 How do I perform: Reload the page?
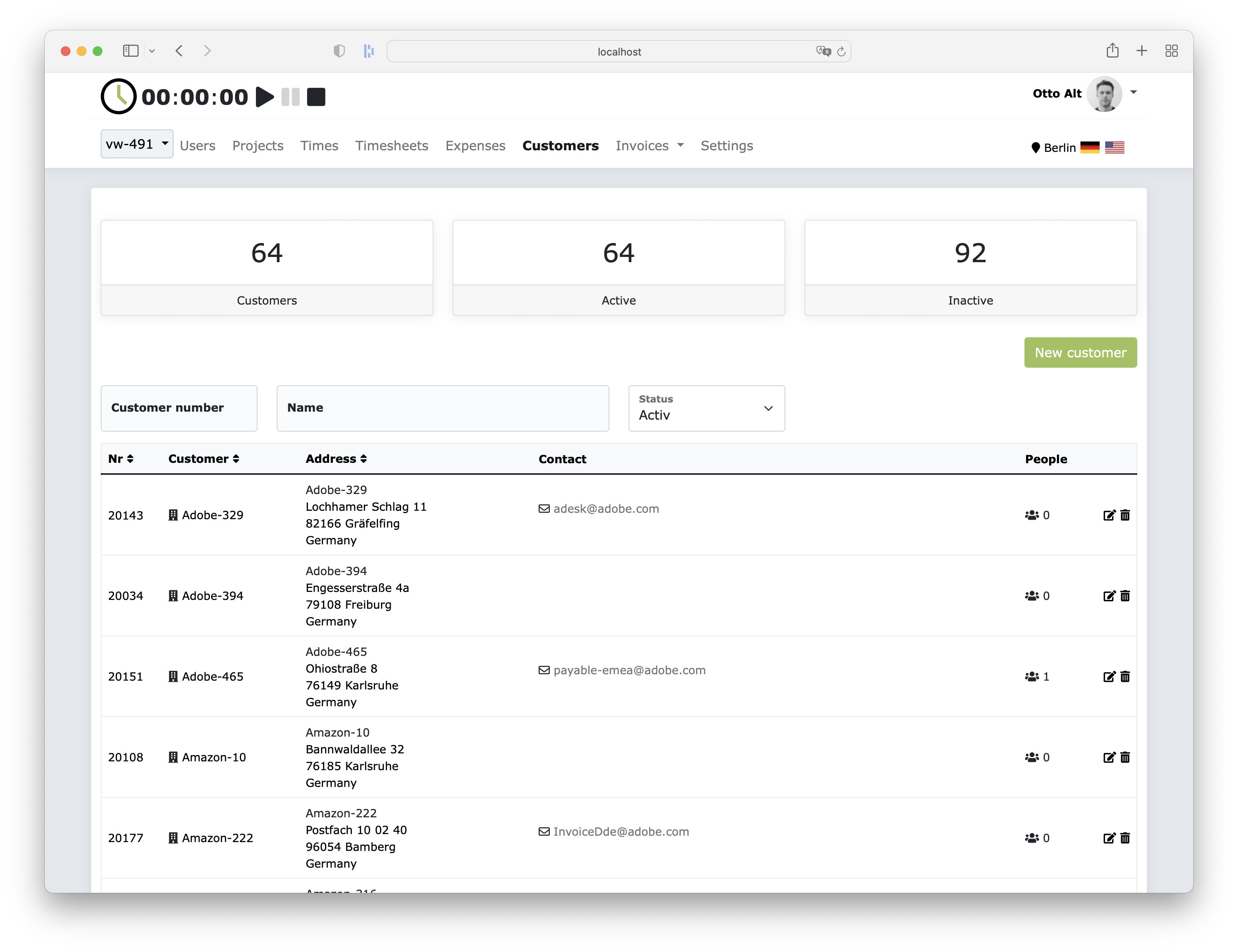(842, 52)
